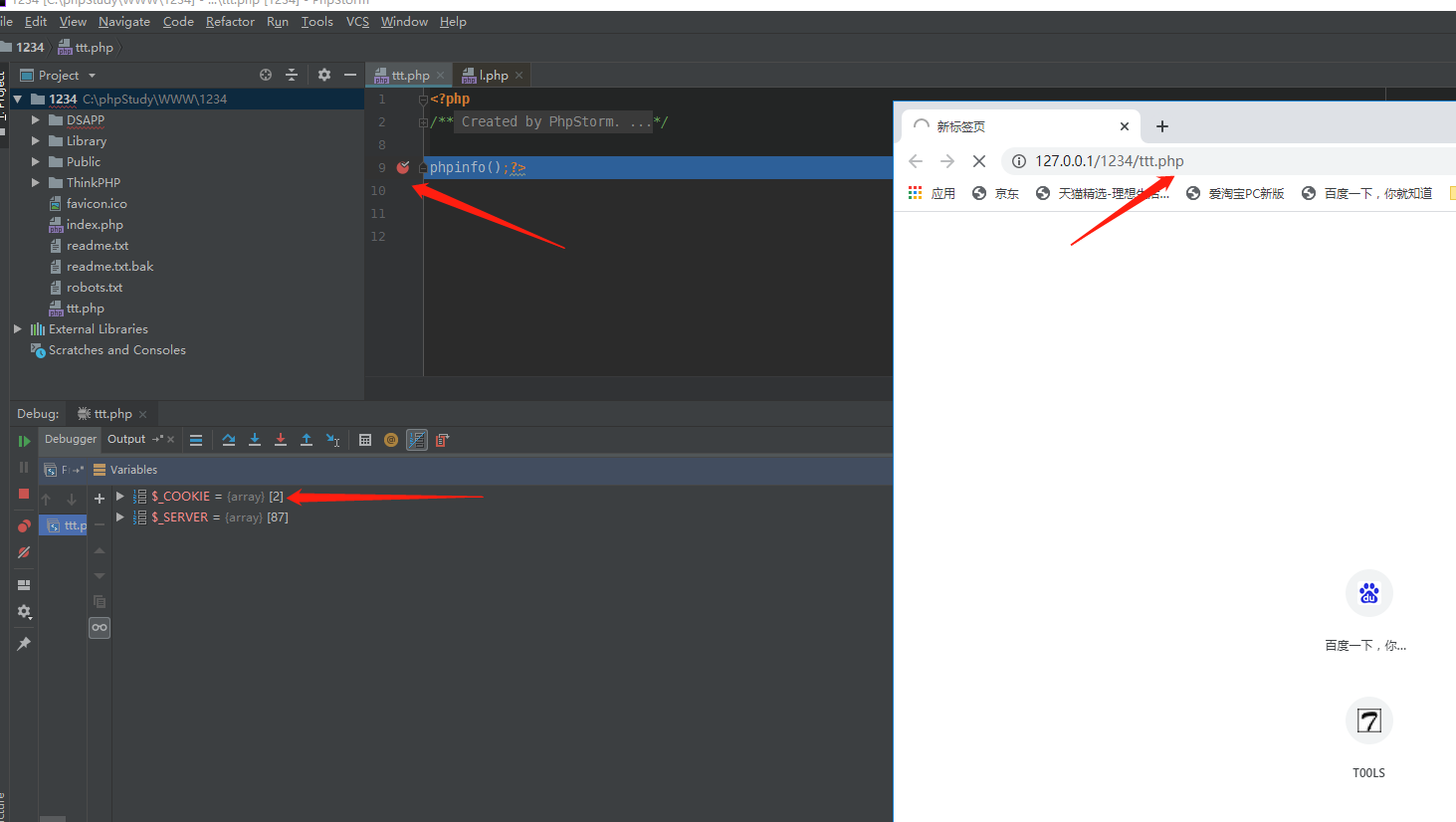Click the browser Back arrow
Viewport: 1456px width, 822px height.
point(916,160)
